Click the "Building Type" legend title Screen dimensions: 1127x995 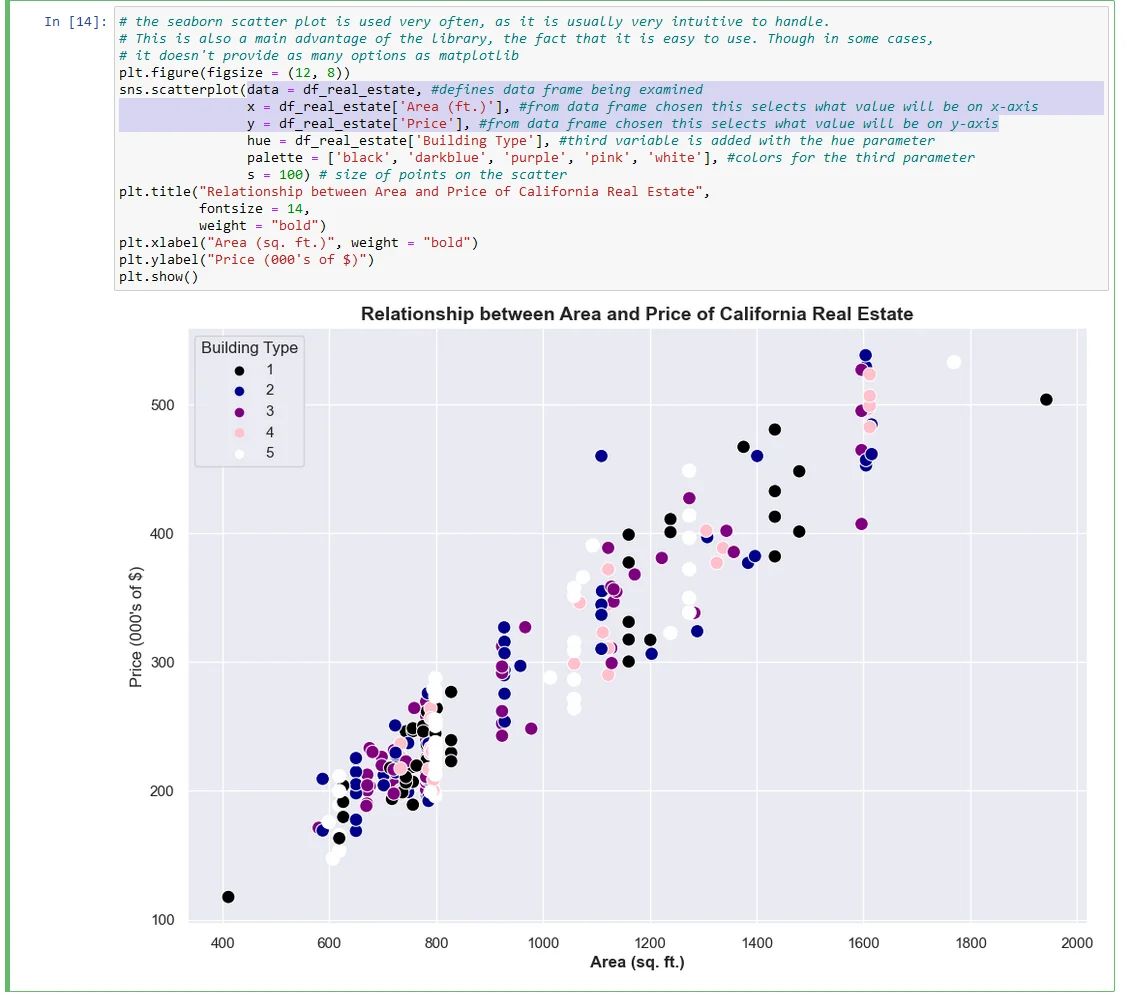pyautogui.click(x=249, y=348)
